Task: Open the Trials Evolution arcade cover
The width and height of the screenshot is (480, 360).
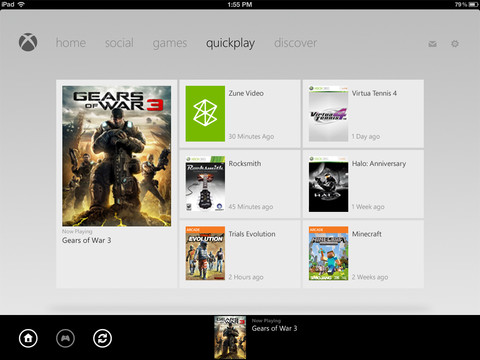Action: click(205, 254)
